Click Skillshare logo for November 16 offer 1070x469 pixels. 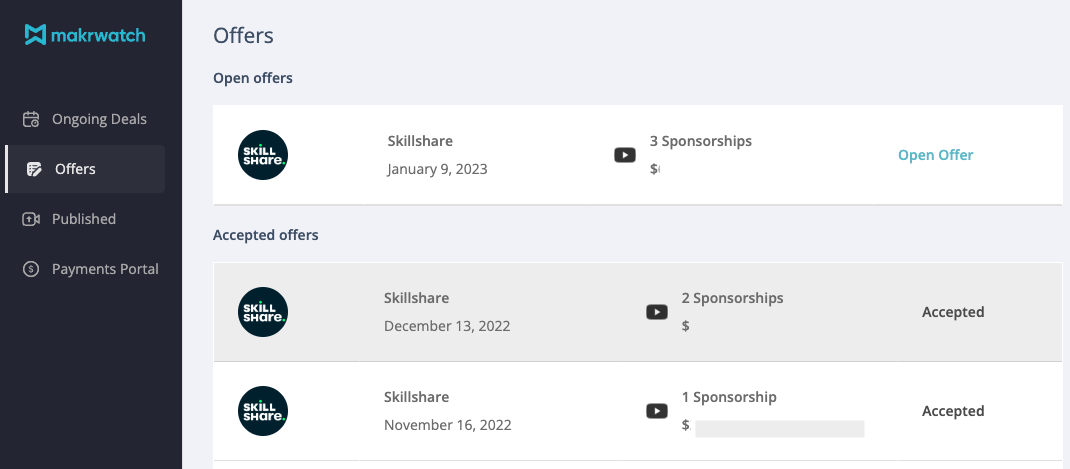pyautogui.click(x=263, y=411)
